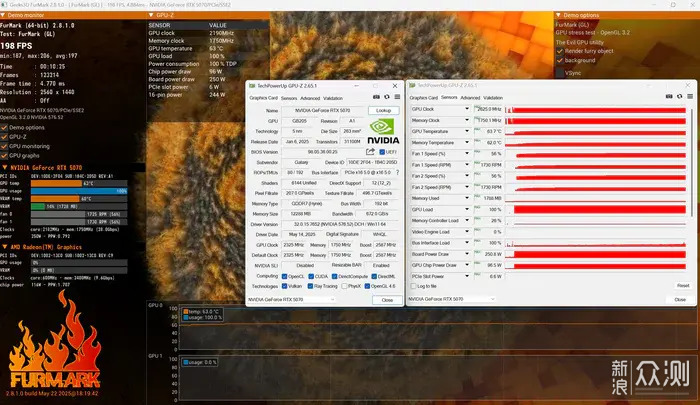
Task: Open GPU Clock sensor dropdown
Action: click(467, 109)
